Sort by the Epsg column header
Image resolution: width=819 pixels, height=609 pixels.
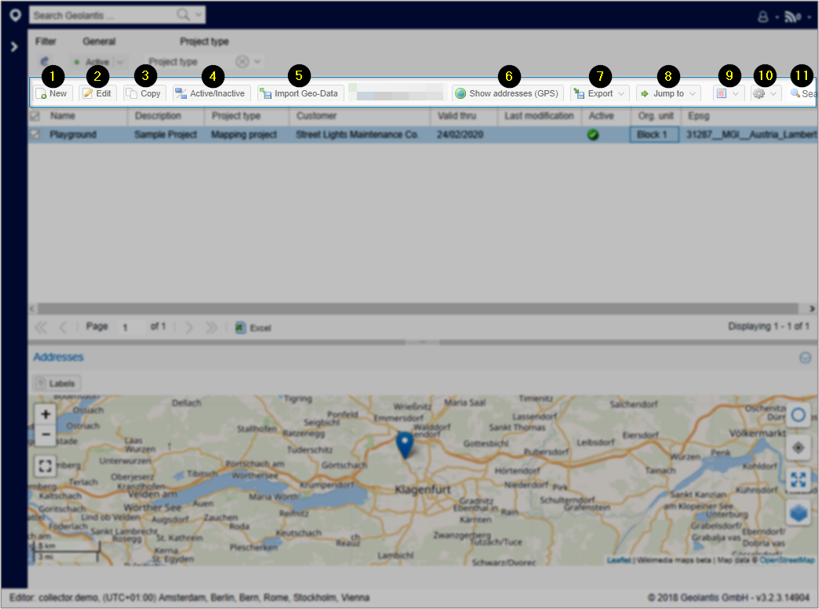click(698, 115)
